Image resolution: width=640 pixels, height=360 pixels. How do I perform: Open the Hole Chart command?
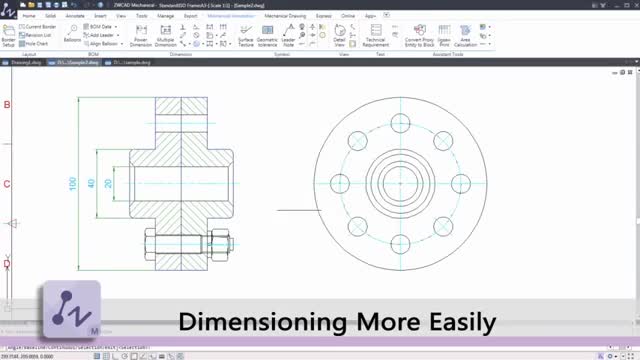[33, 44]
